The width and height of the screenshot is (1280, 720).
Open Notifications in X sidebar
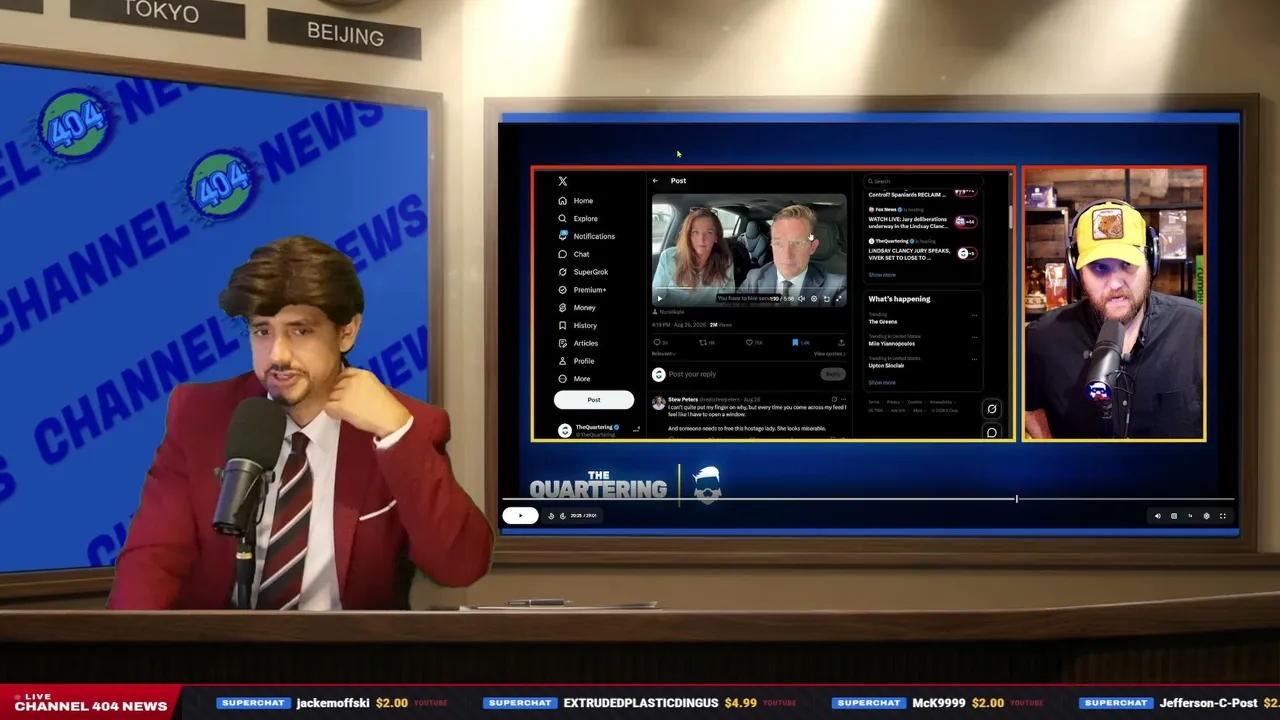586,236
